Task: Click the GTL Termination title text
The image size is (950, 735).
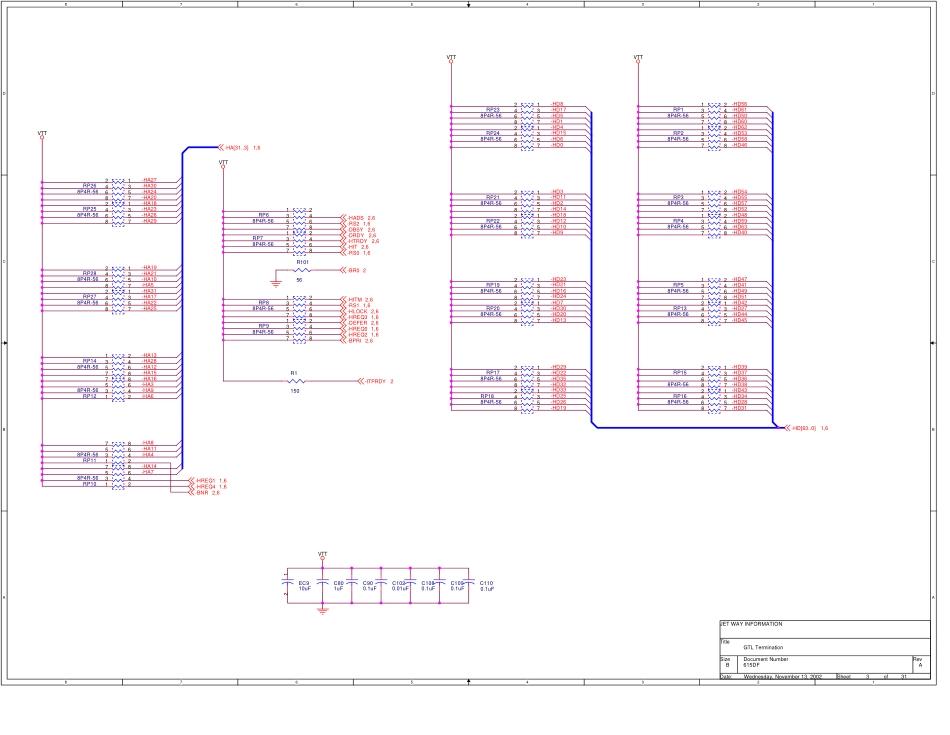Action: pos(762,646)
